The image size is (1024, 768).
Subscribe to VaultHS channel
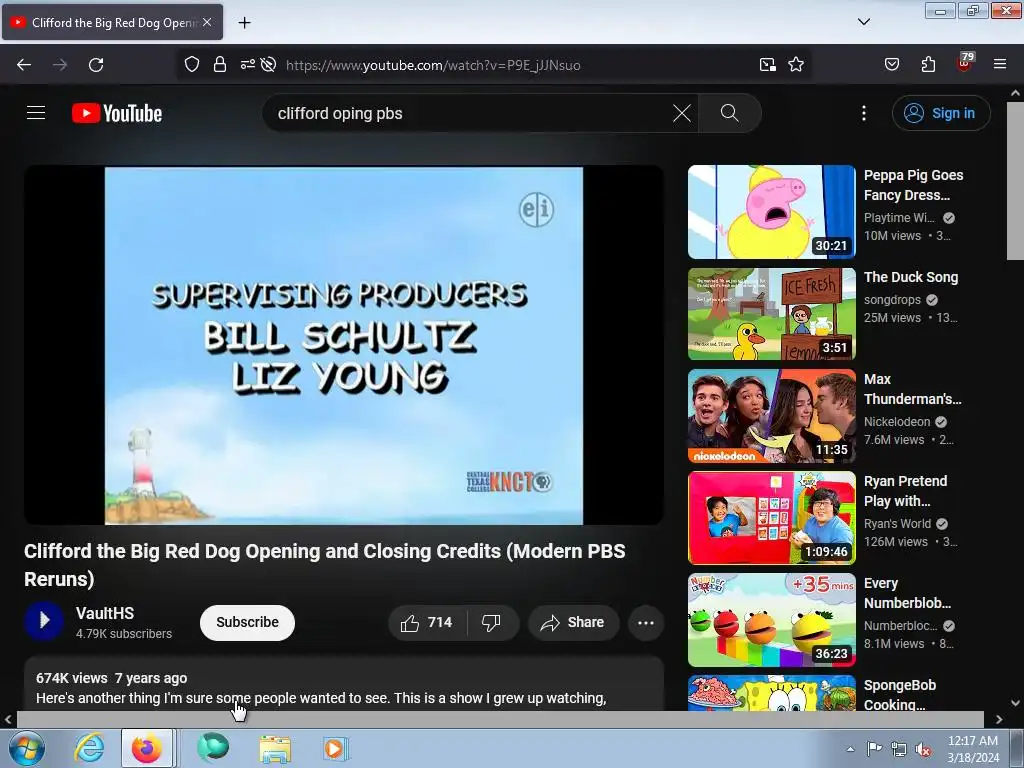pos(248,622)
